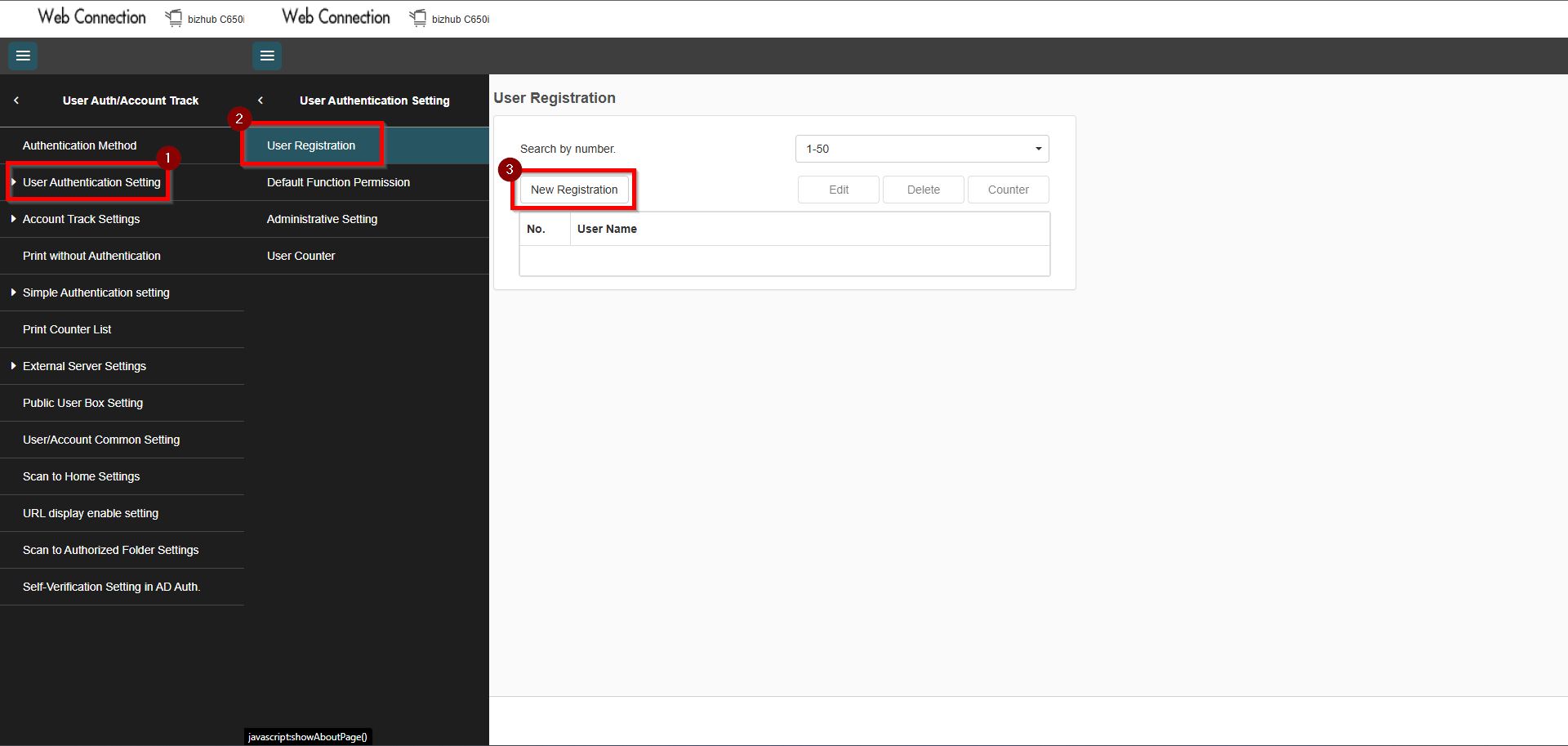
Task: Click the second bizhub C650i printer icon
Action: (x=418, y=18)
